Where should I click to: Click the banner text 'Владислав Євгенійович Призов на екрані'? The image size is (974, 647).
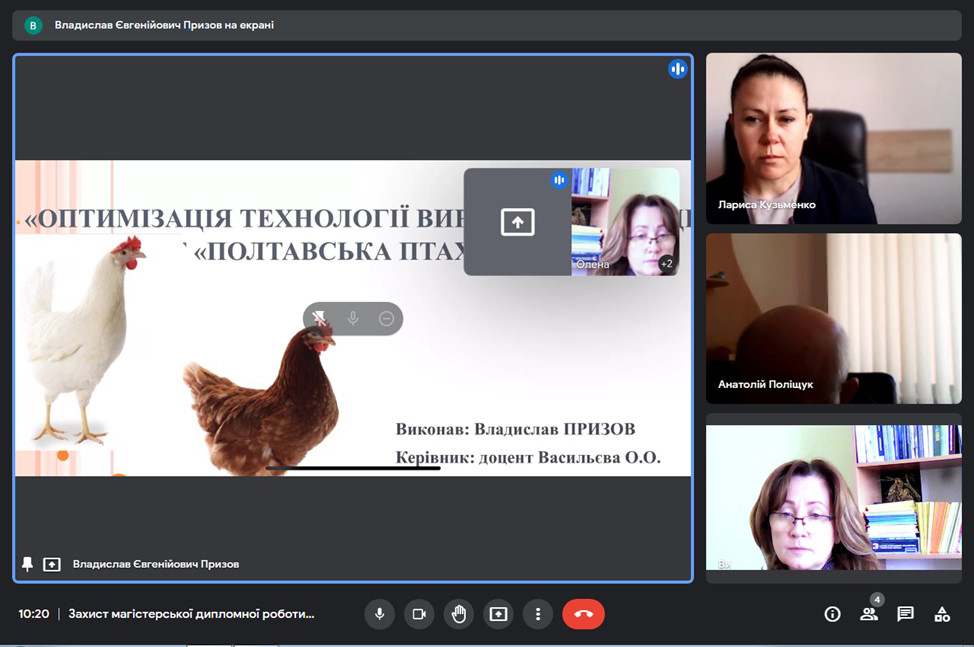164,25
